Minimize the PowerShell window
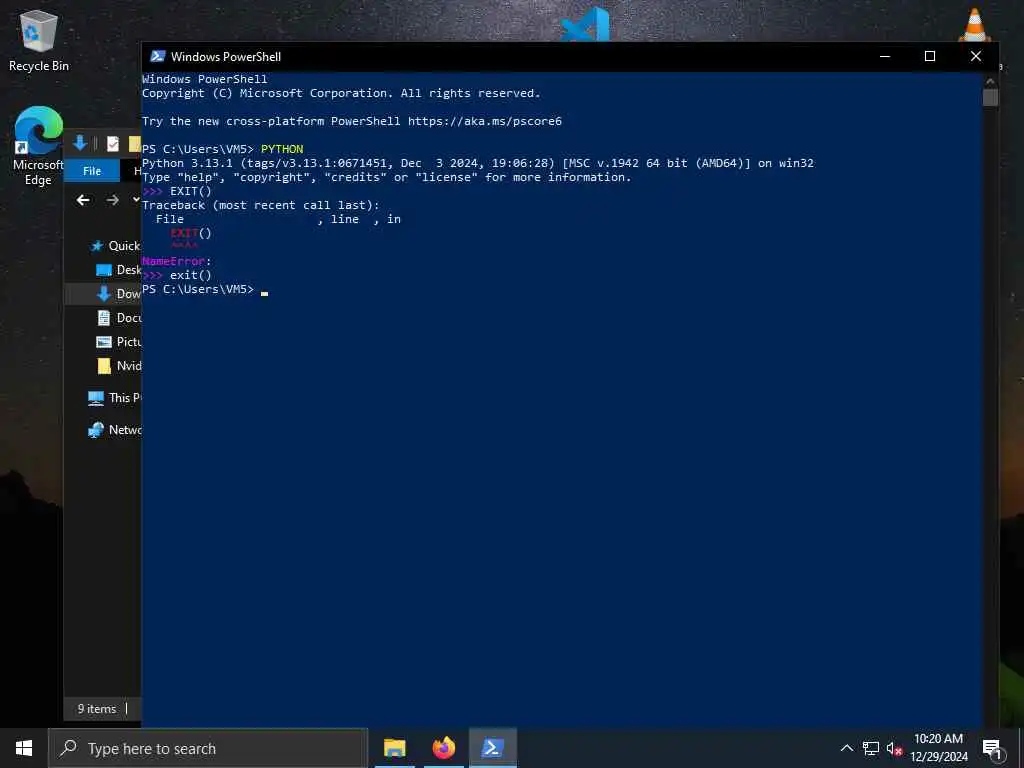Screen dimensions: 1024x768 click(x=885, y=56)
